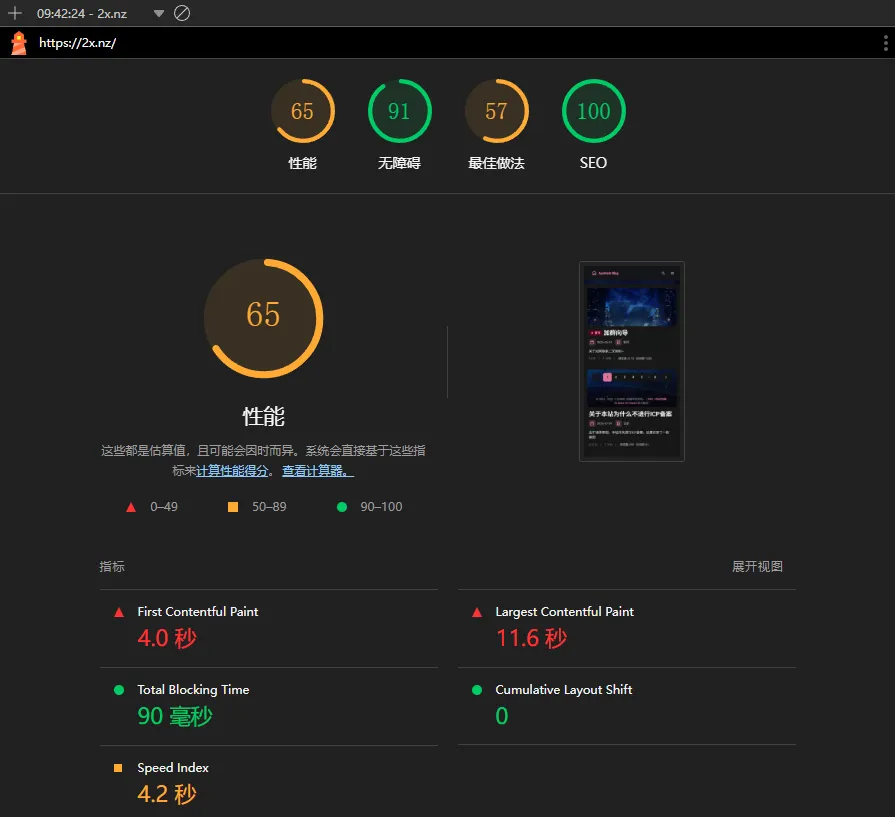Toggle 展开视图 to expand metric descriptions

757,566
